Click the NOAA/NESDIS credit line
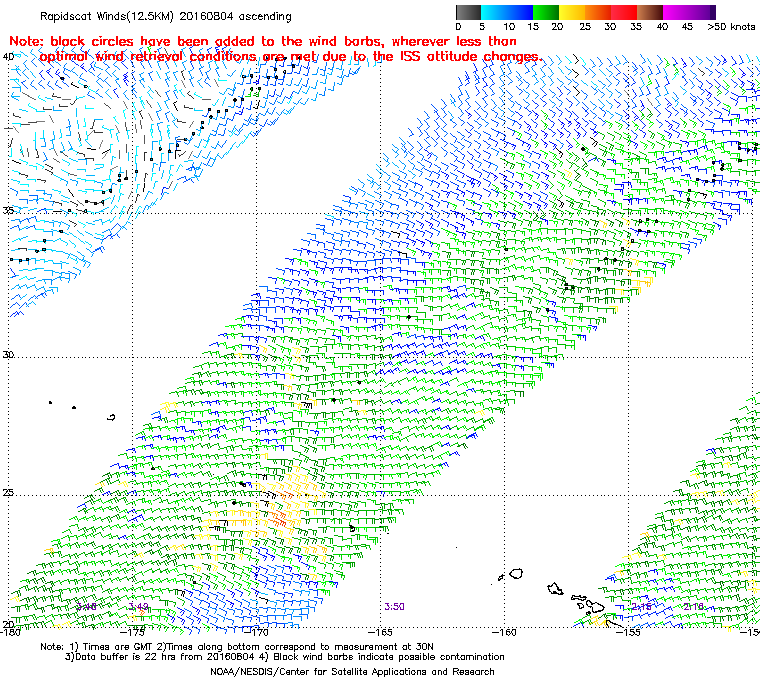The image size is (760, 688). tap(352, 672)
